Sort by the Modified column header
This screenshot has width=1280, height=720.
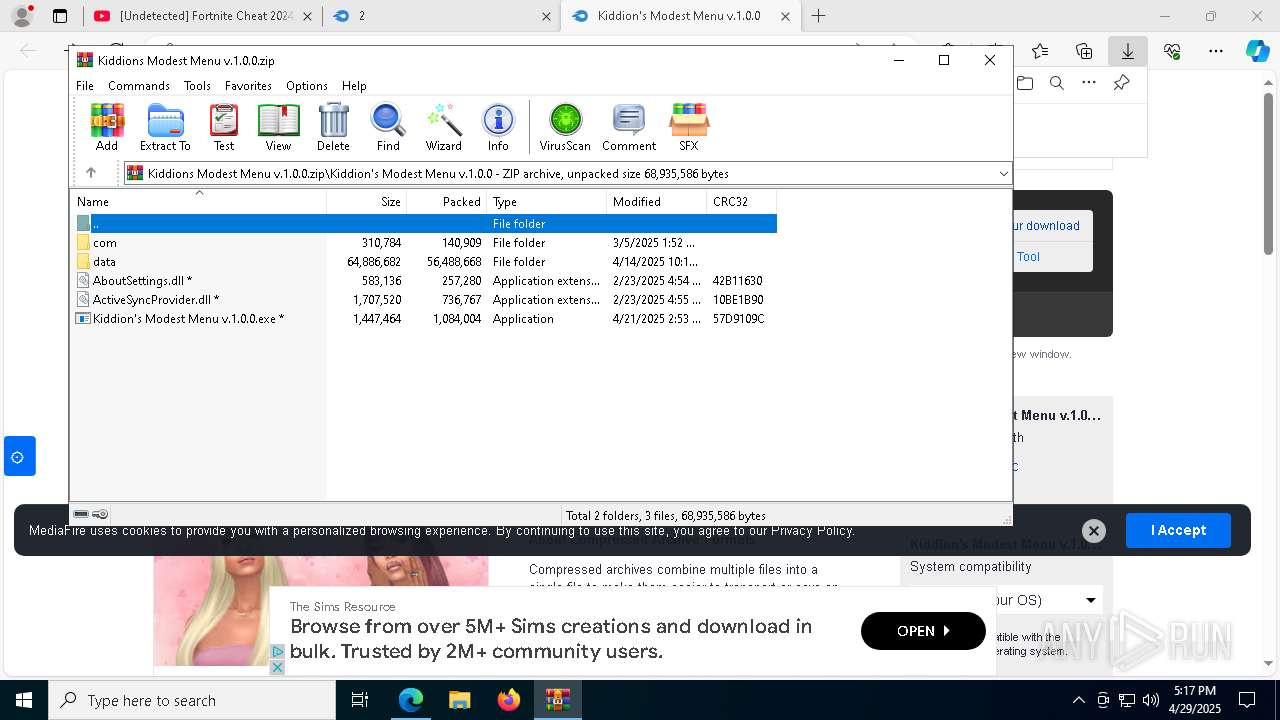point(657,202)
